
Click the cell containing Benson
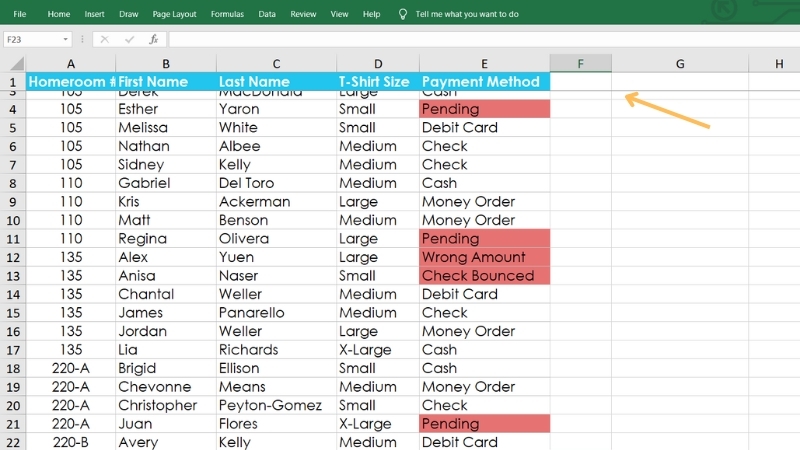tap(276, 220)
